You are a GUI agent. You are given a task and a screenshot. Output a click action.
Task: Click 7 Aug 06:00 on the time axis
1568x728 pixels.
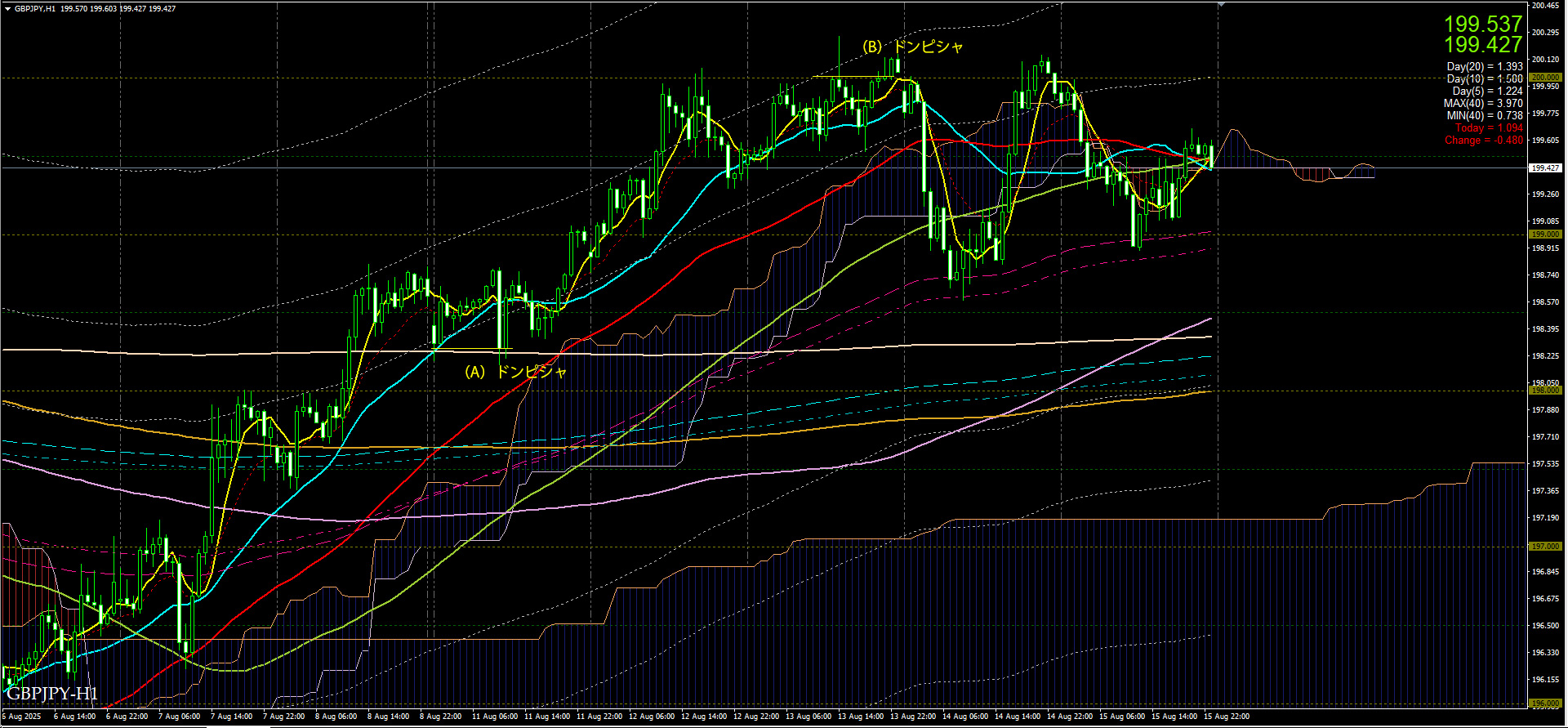pyautogui.click(x=180, y=717)
